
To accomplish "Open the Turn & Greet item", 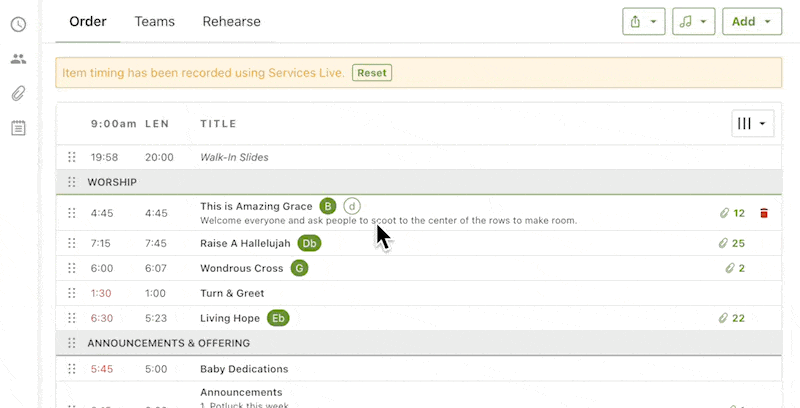I will click(232, 293).
